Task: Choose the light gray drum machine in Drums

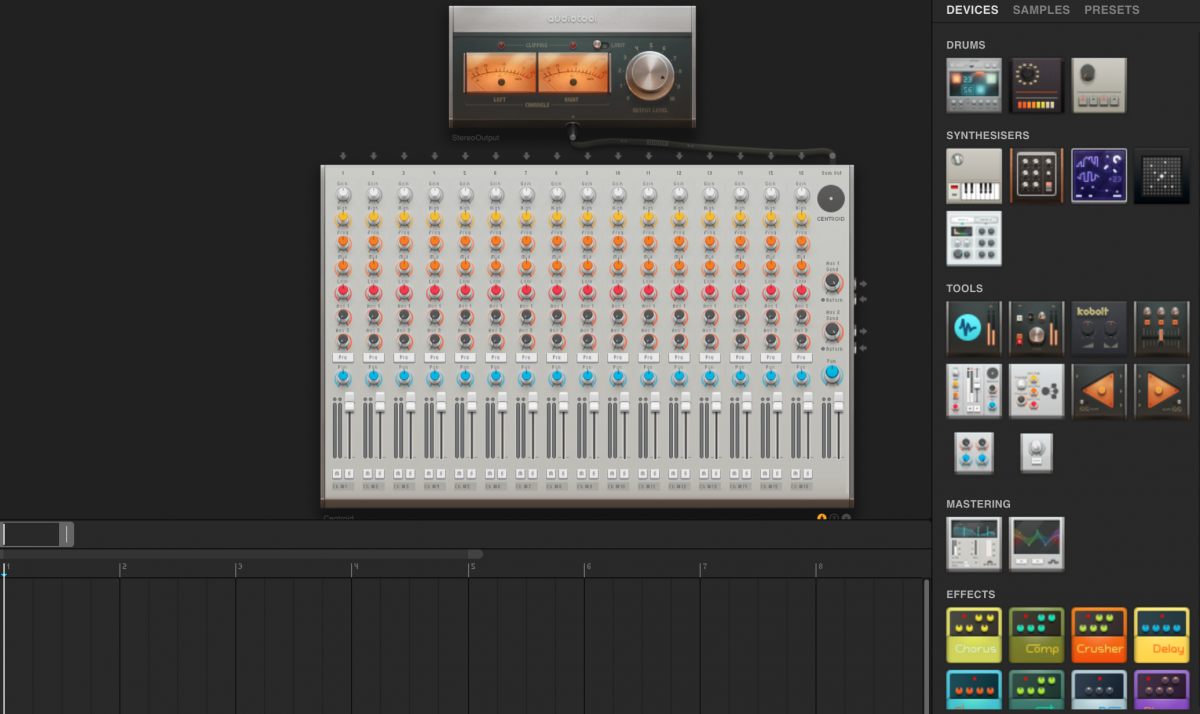Action: click(x=1099, y=85)
